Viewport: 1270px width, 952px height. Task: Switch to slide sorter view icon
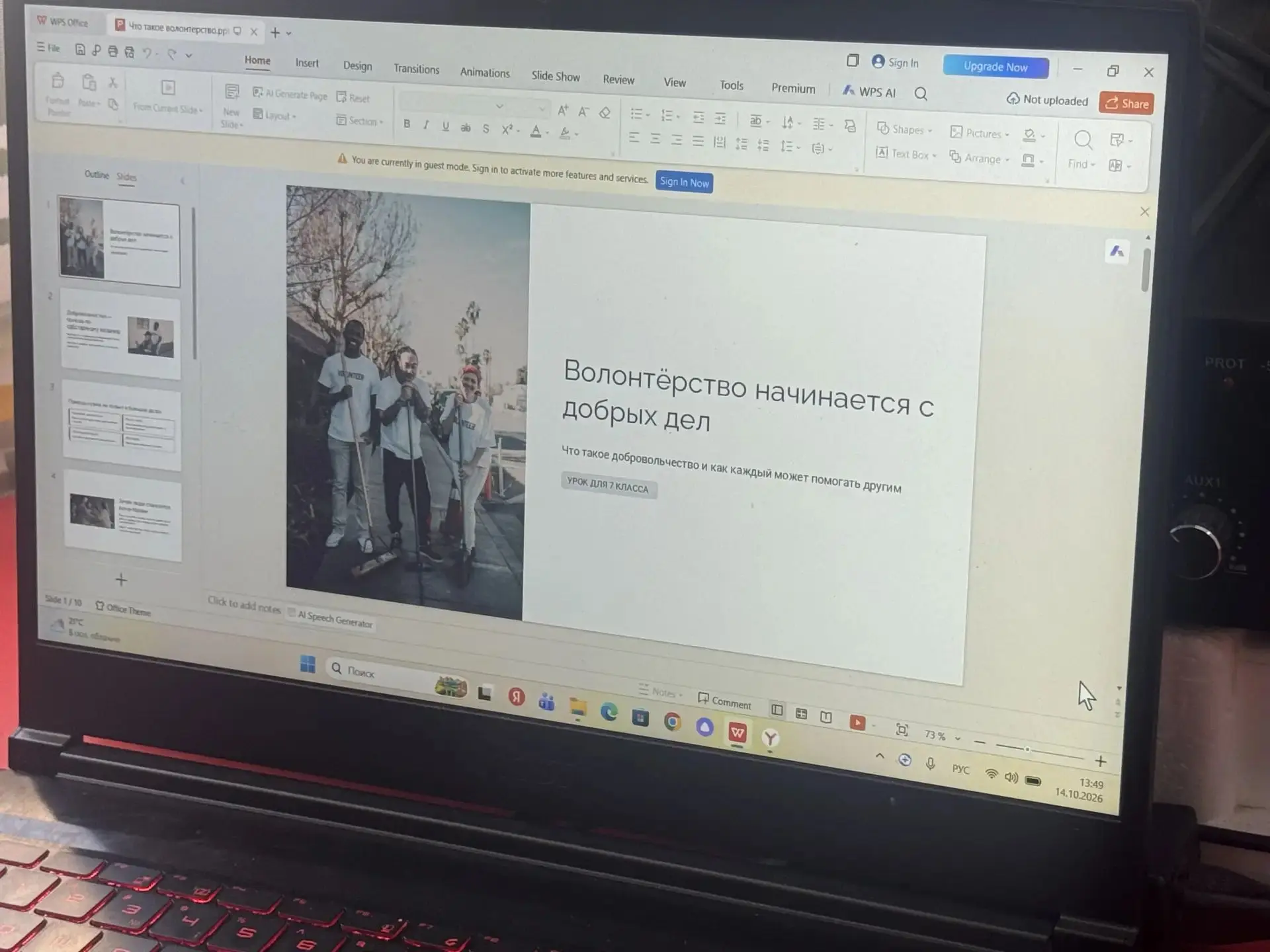pos(802,713)
